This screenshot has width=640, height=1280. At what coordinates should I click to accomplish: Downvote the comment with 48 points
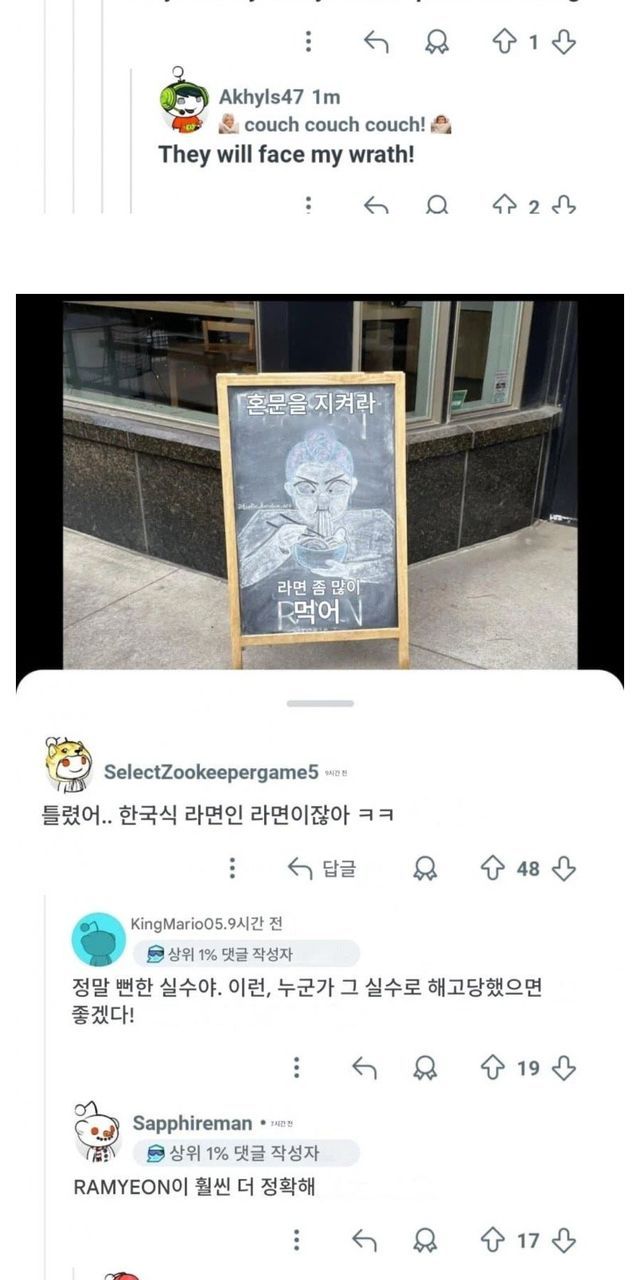point(564,868)
